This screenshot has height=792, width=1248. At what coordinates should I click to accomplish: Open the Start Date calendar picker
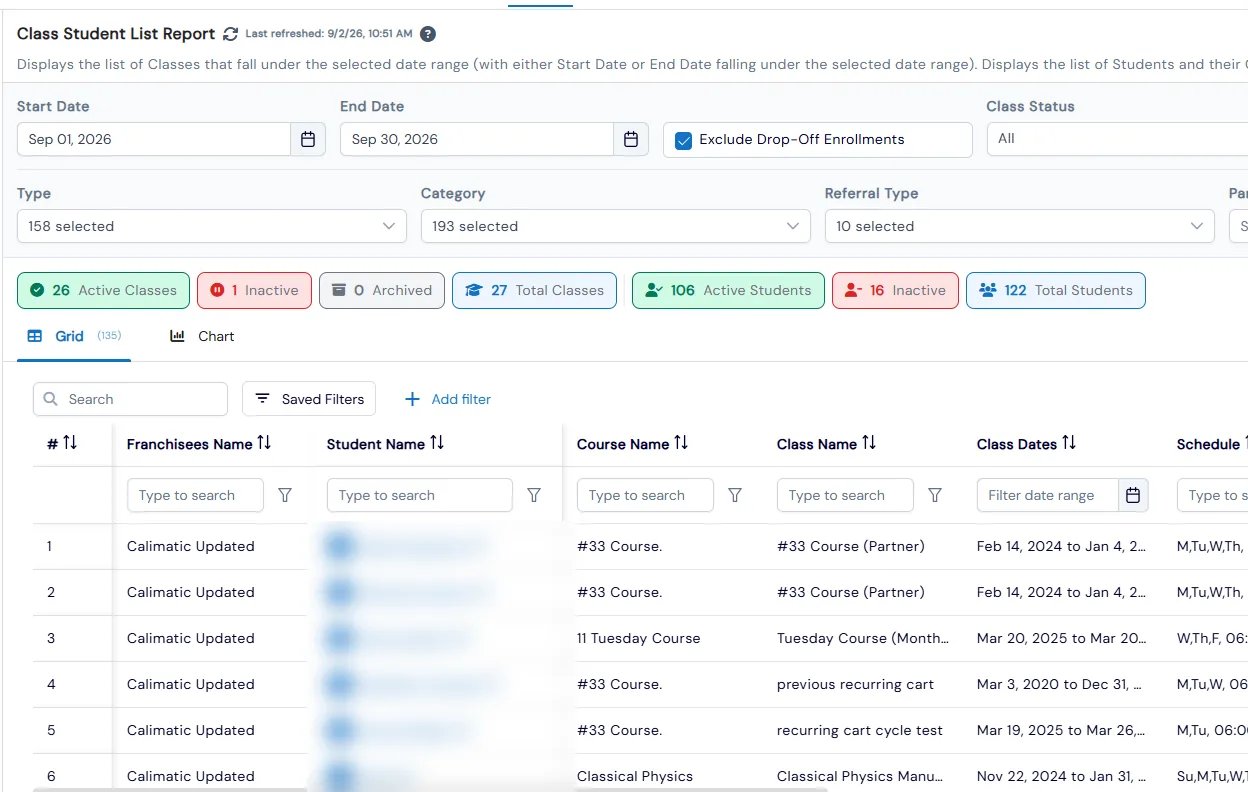click(x=308, y=139)
